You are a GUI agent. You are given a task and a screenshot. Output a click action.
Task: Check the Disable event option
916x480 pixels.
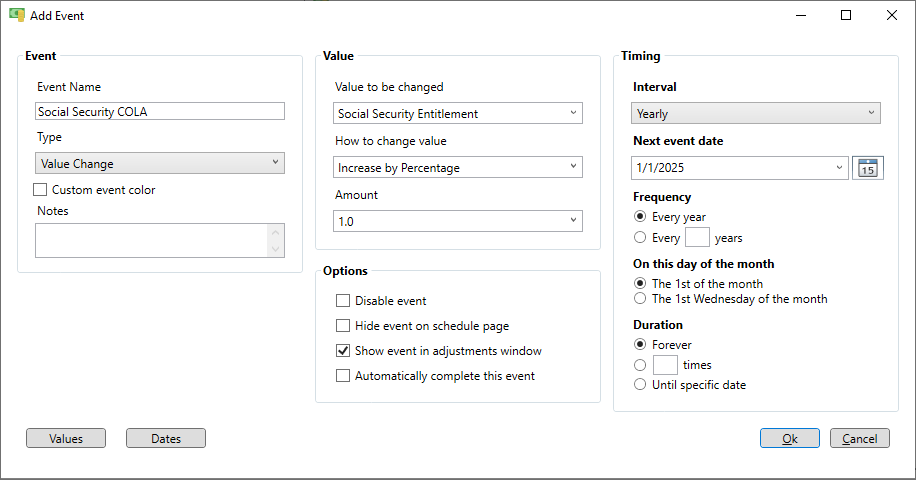(x=343, y=301)
